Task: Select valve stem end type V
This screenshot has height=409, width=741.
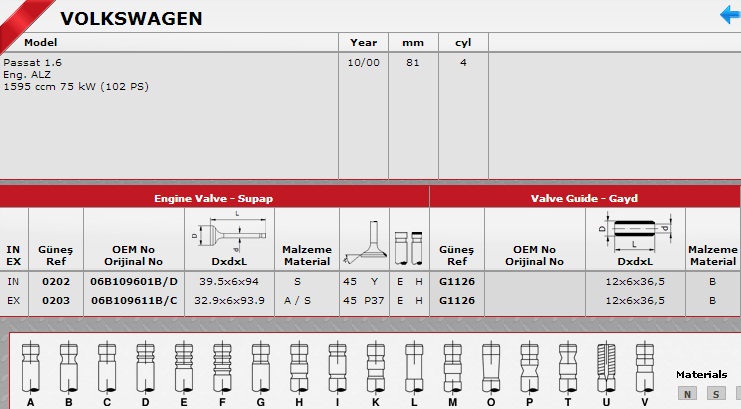Action: (645, 374)
